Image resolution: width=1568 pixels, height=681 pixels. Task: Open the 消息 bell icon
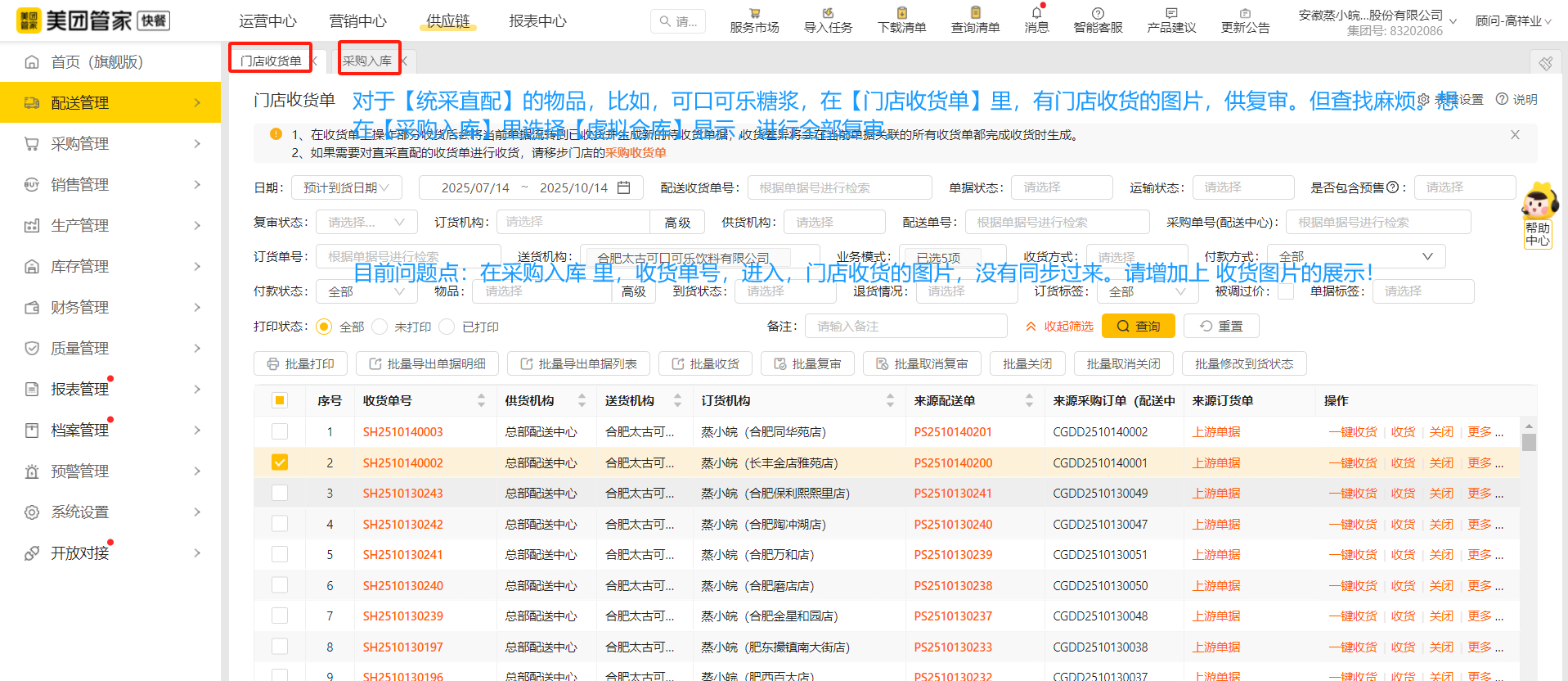1036,13
